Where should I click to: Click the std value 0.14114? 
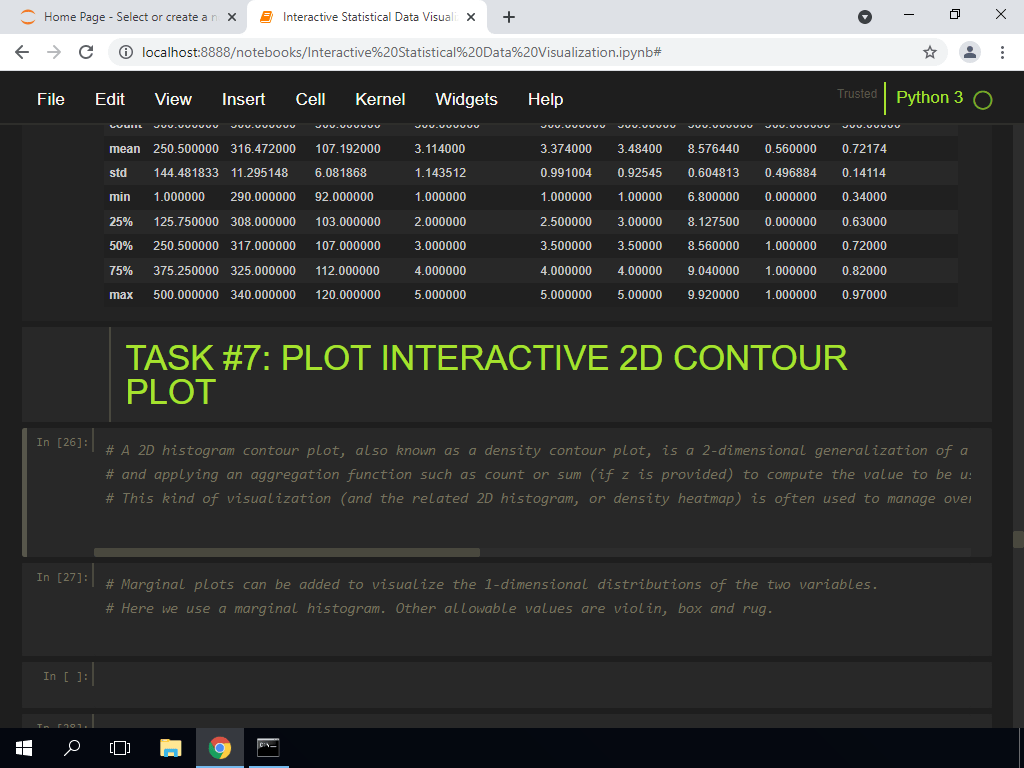[x=864, y=173]
